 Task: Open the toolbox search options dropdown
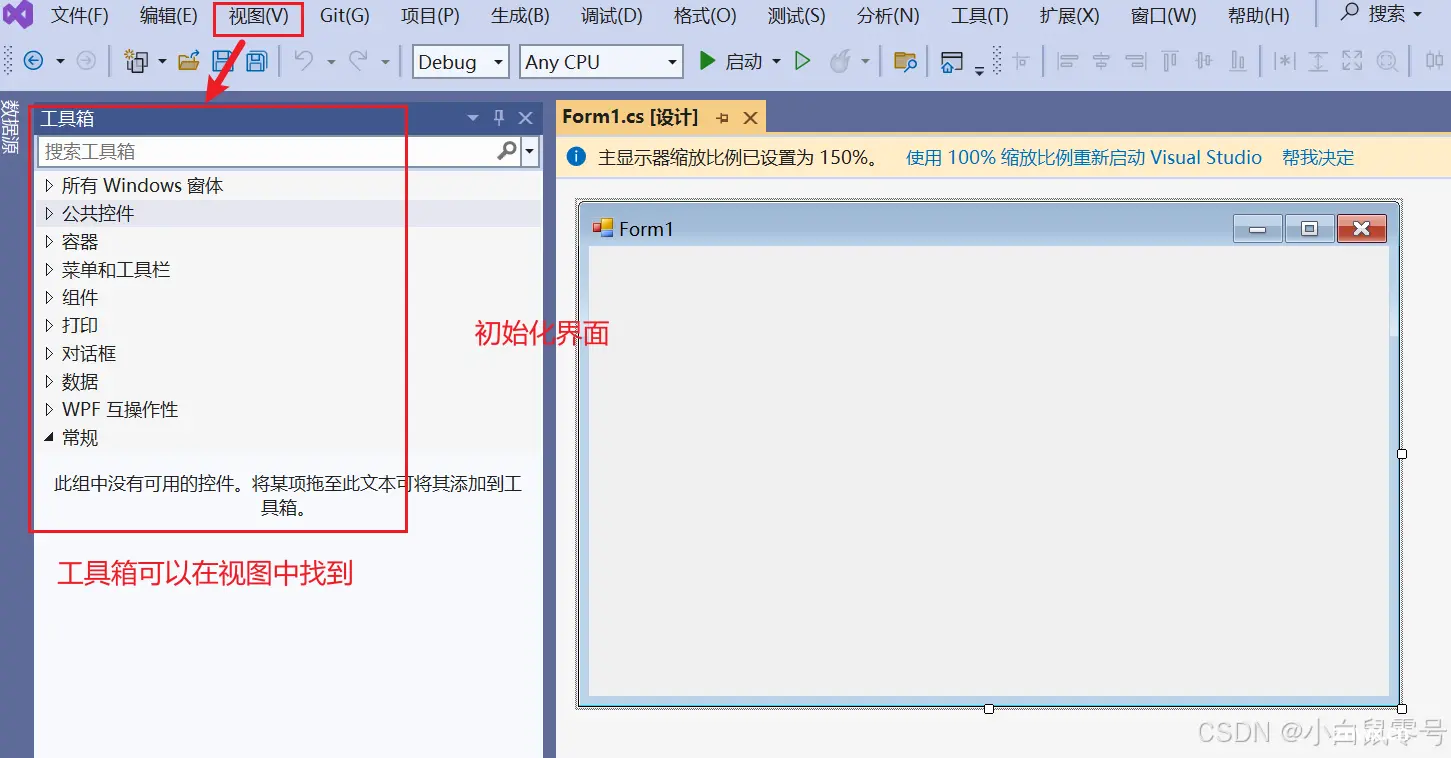click(x=530, y=152)
